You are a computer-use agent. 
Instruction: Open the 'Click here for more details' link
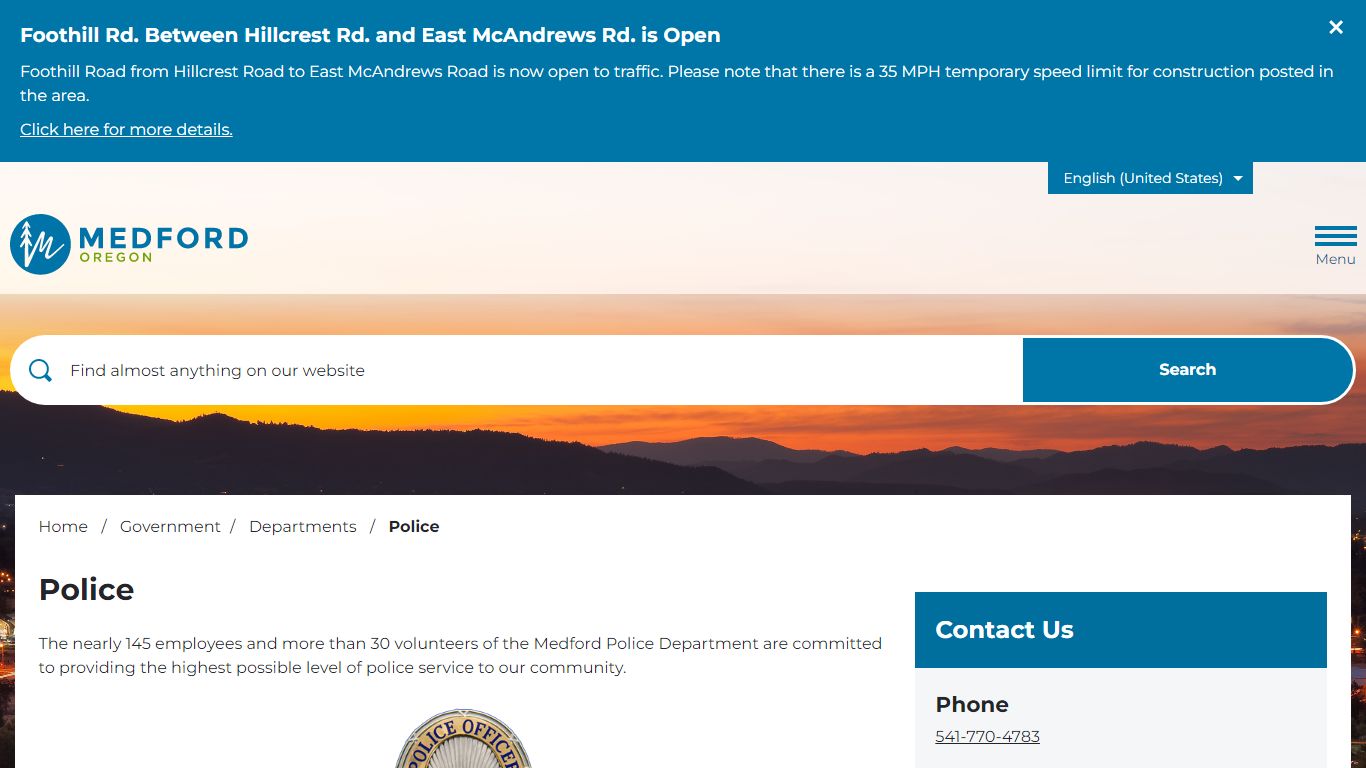tap(126, 129)
